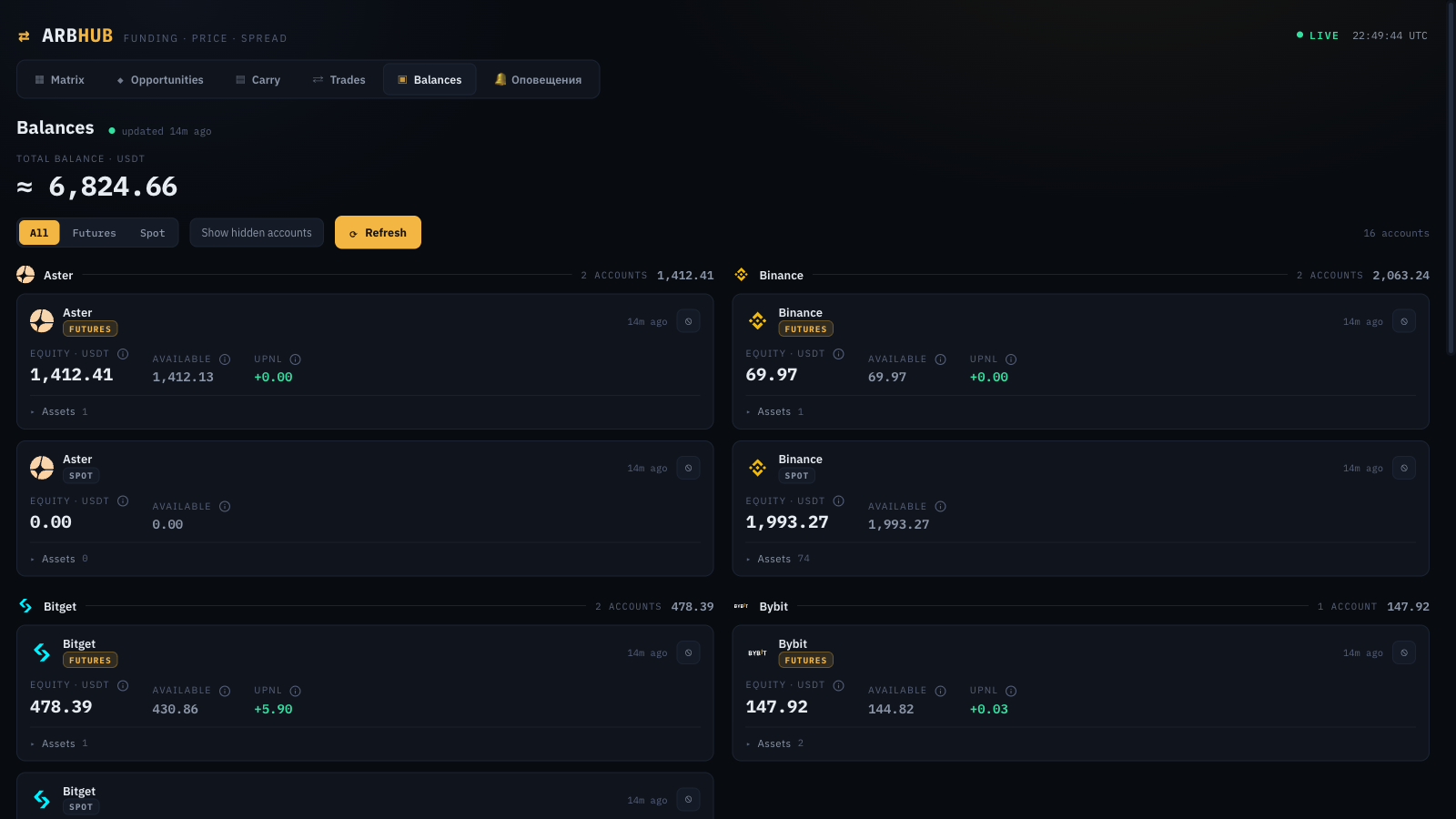
Task: Open Equity info icon on Bybit Futures
Action: [839, 685]
